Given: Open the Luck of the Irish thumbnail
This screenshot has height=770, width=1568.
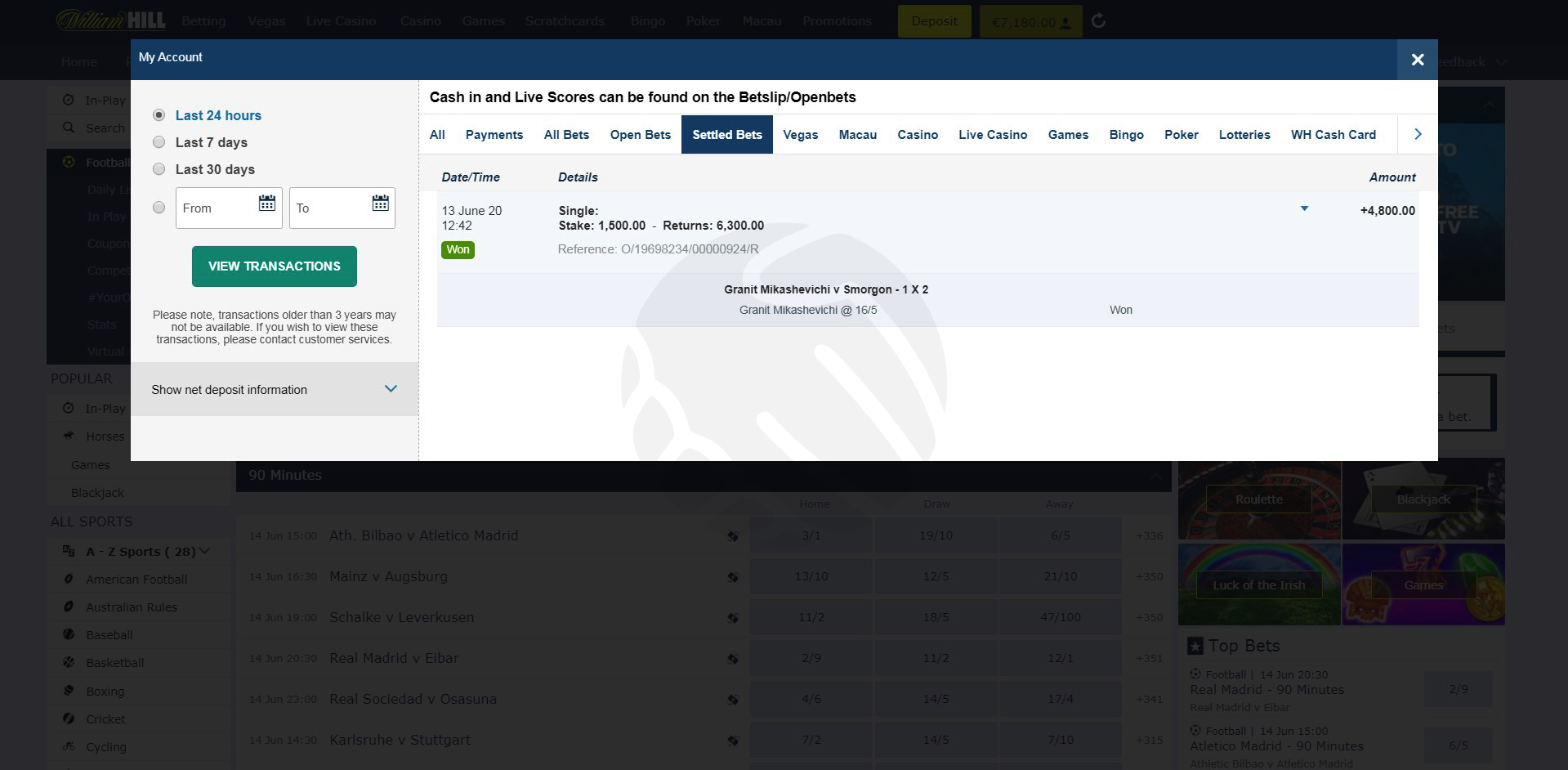Looking at the screenshot, I should tap(1259, 584).
